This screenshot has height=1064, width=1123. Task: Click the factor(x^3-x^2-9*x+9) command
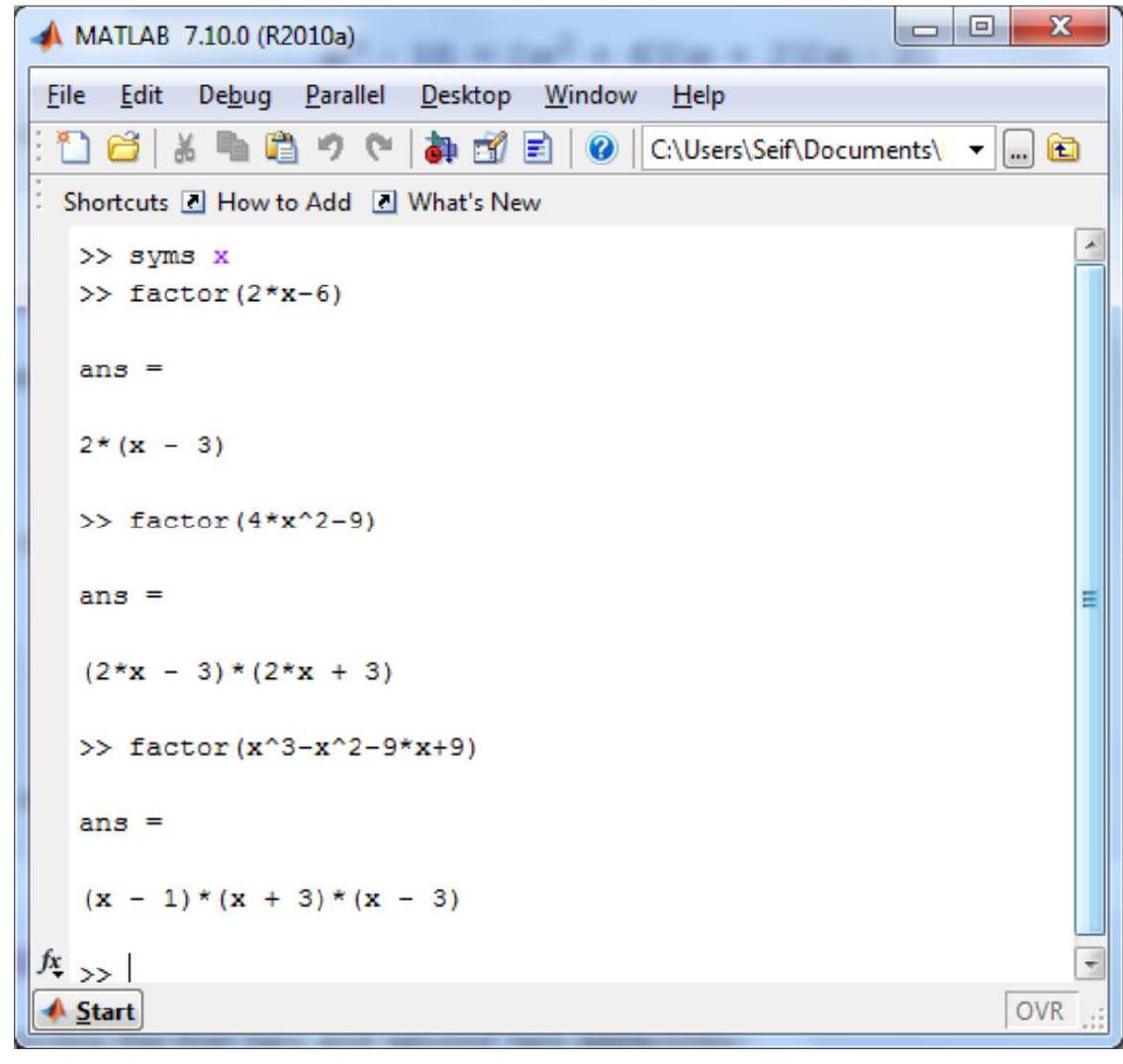point(278,748)
